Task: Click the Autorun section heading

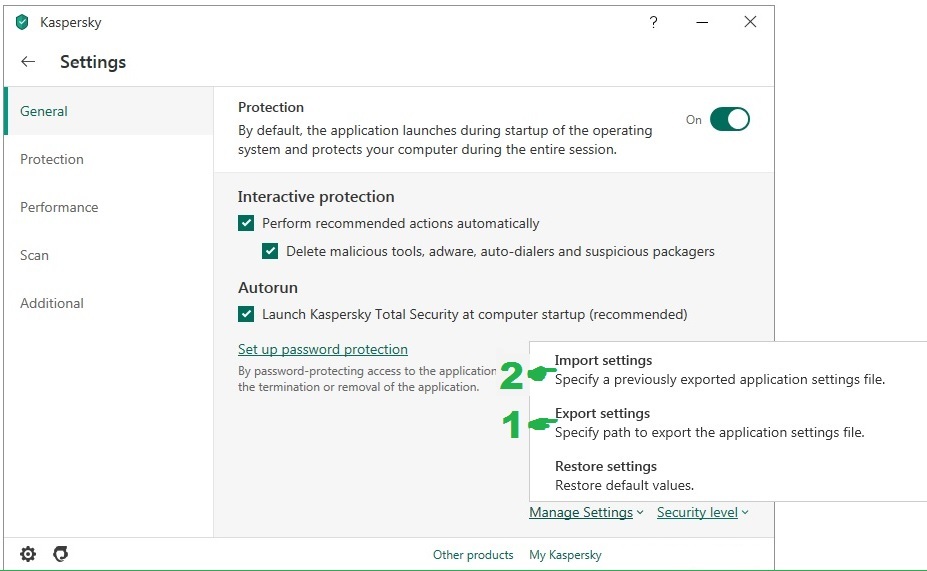Action: (x=268, y=287)
